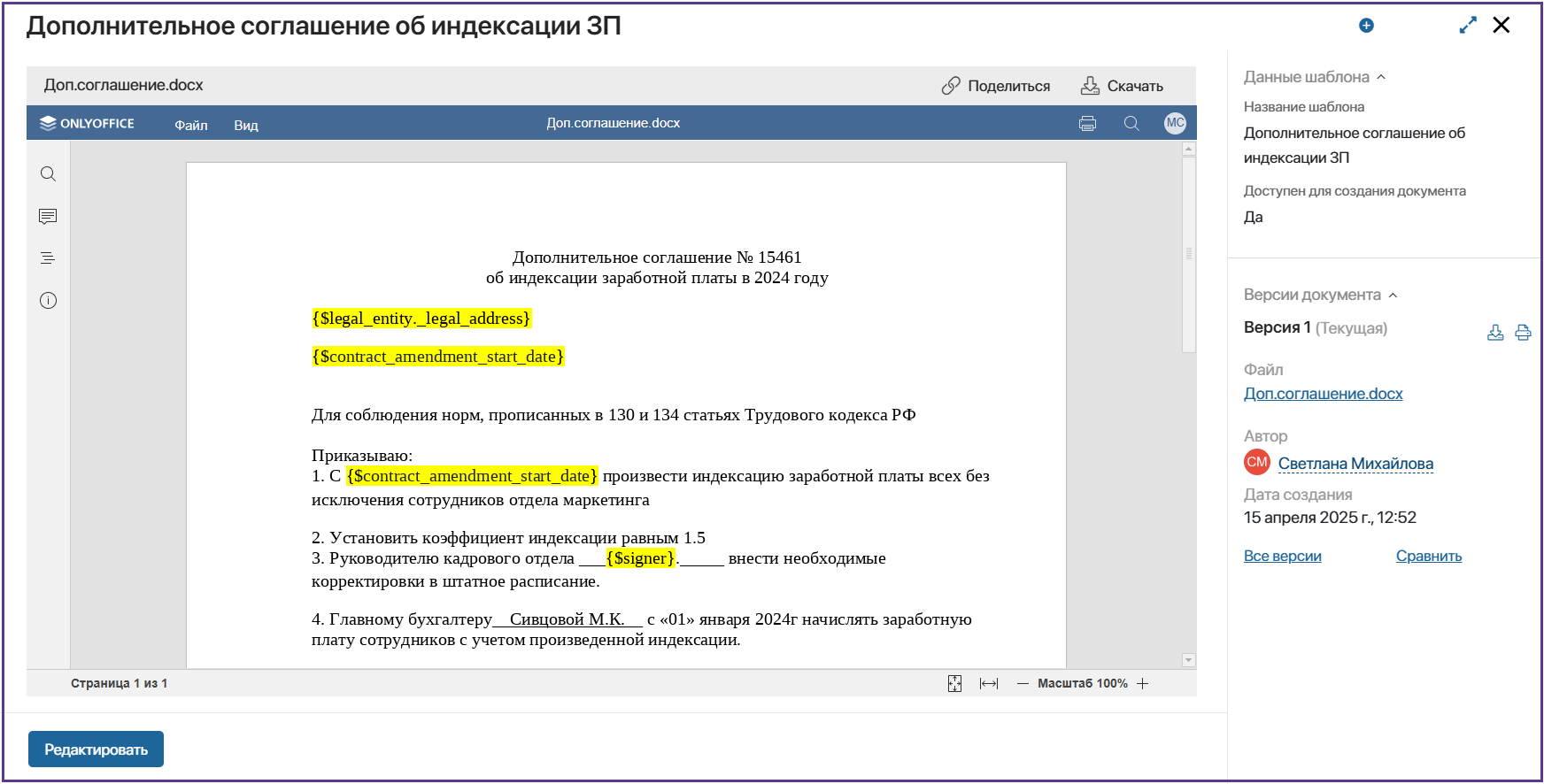Zoom in with the plus button
Viewport: 1544px width, 784px height.
[x=1143, y=684]
